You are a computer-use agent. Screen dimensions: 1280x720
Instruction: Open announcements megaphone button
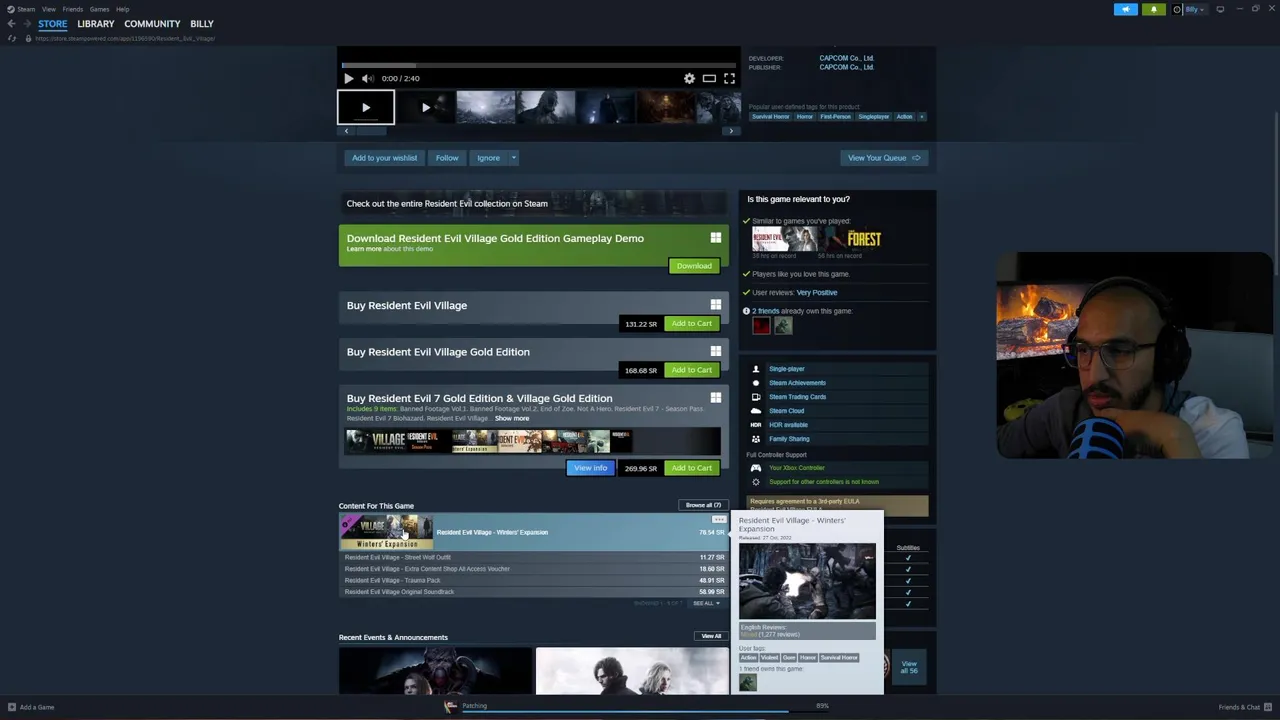pyautogui.click(x=1126, y=9)
